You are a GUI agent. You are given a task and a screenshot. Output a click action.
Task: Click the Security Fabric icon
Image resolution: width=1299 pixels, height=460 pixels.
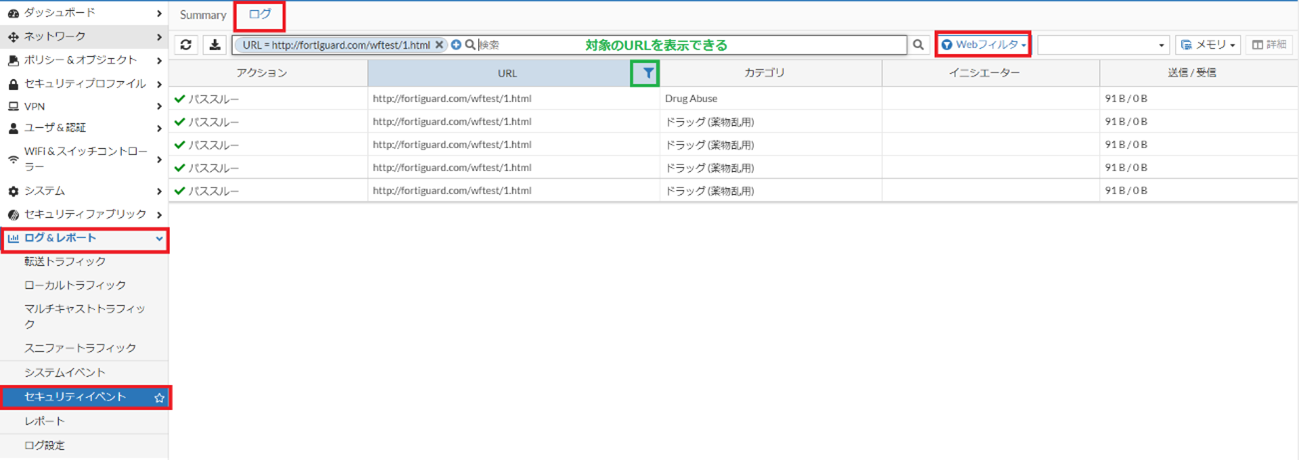13,215
